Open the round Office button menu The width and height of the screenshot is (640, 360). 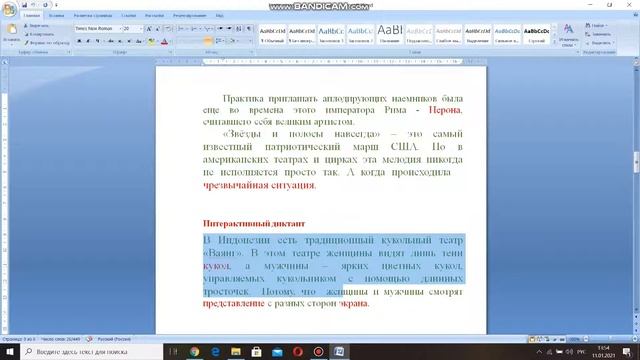(9, 9)
